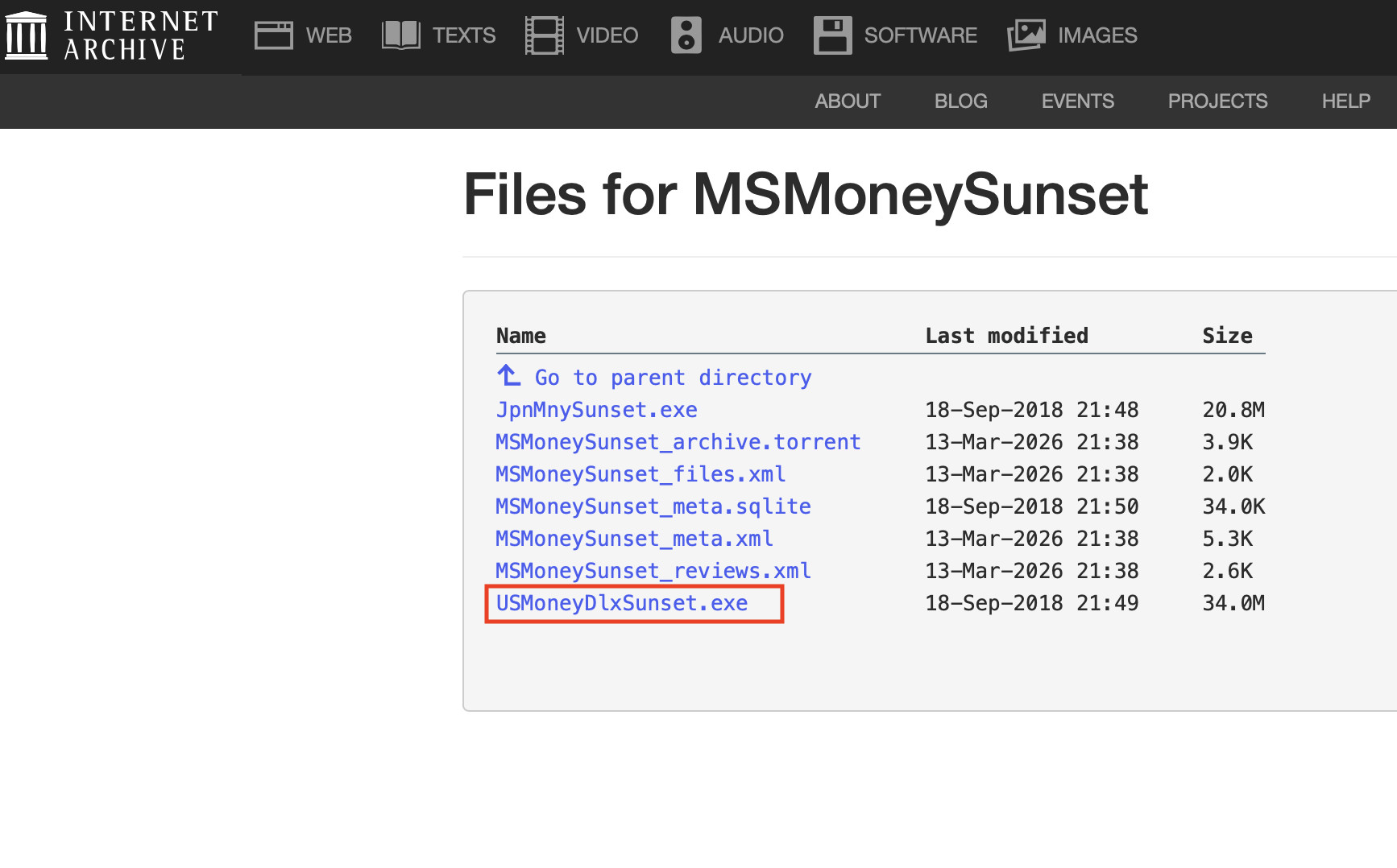Open the TEXTS menu label
This screenshot has height=868, width=1397.
[464, 35]
